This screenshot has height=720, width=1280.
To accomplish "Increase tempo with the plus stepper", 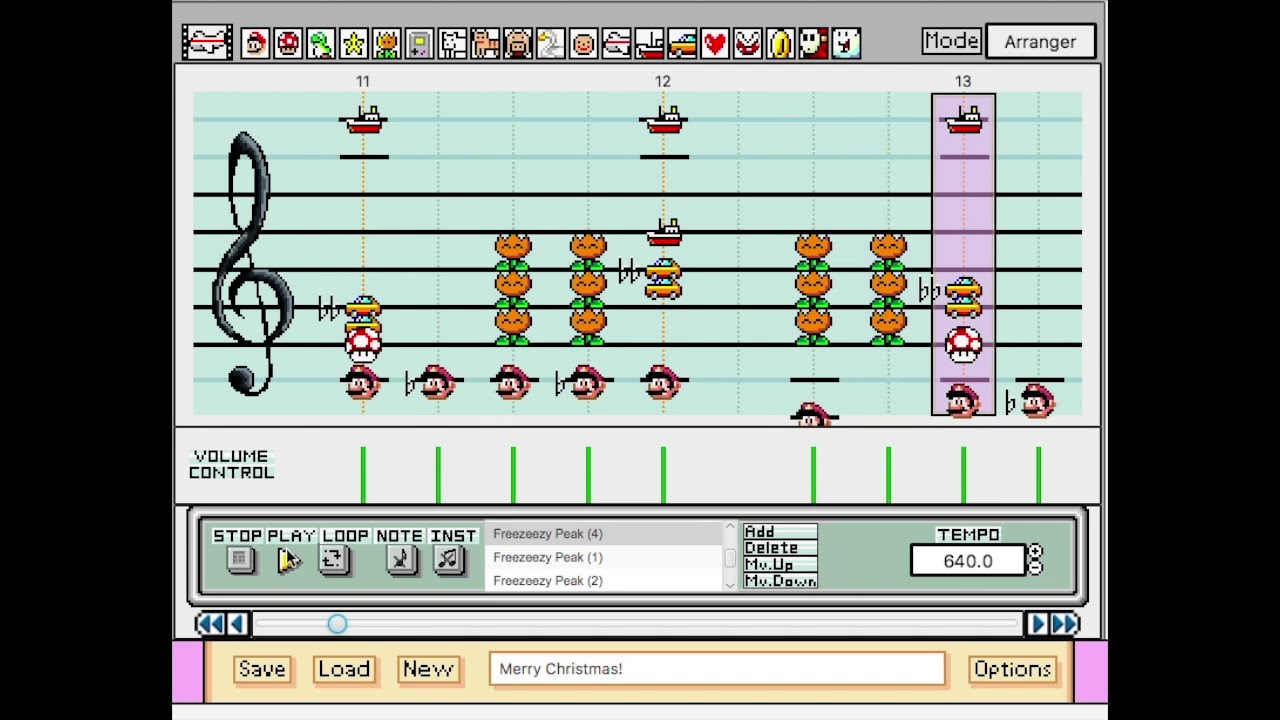I will pos(1035,552).
